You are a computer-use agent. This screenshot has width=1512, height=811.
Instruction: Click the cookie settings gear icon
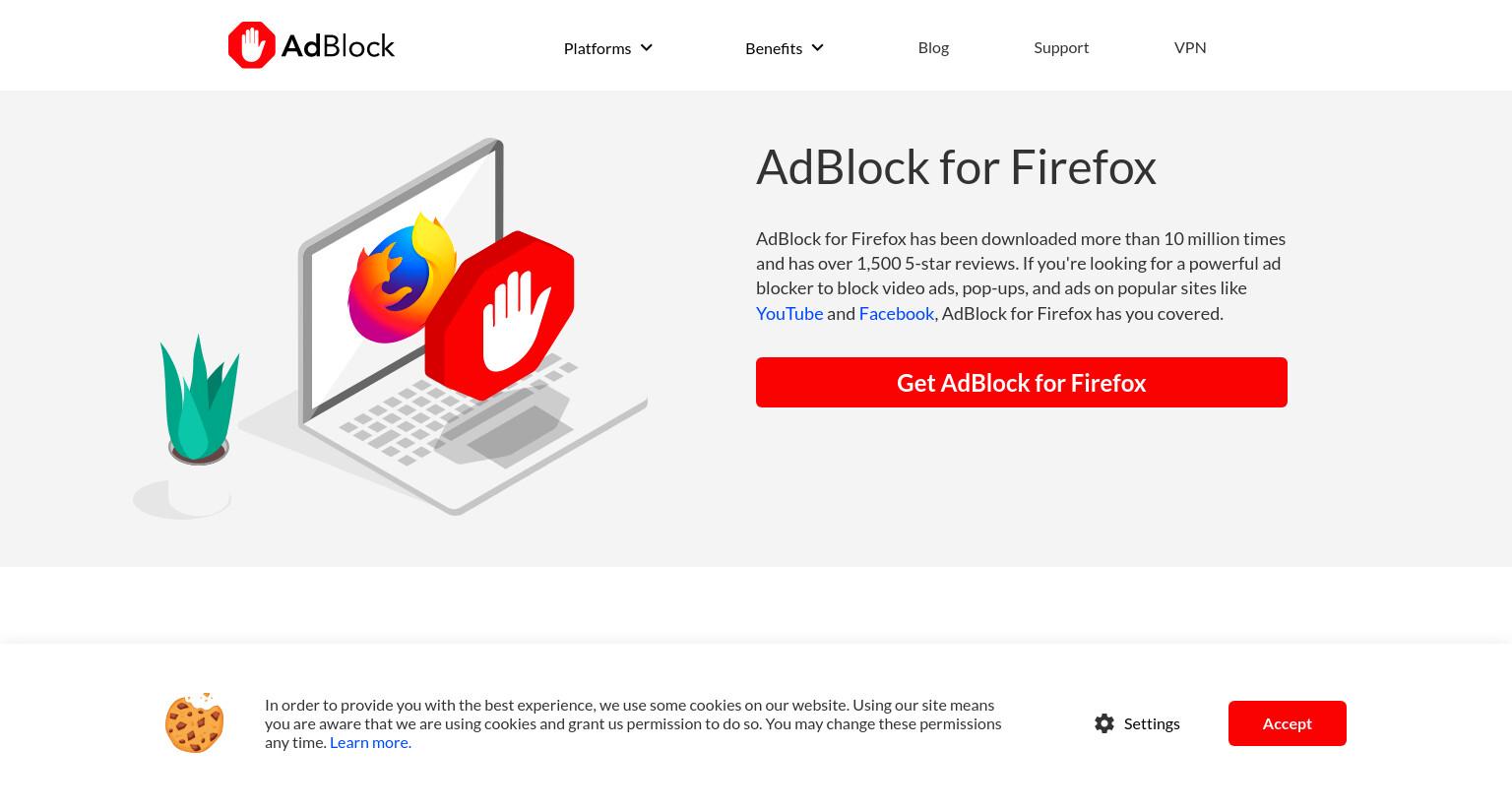coord(1104,723)
